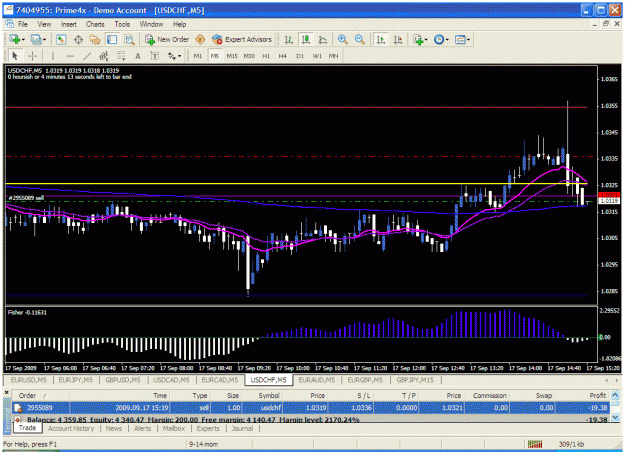Expand the new chart dropdown arrow
625x452 pixels.
coord(23,40)
